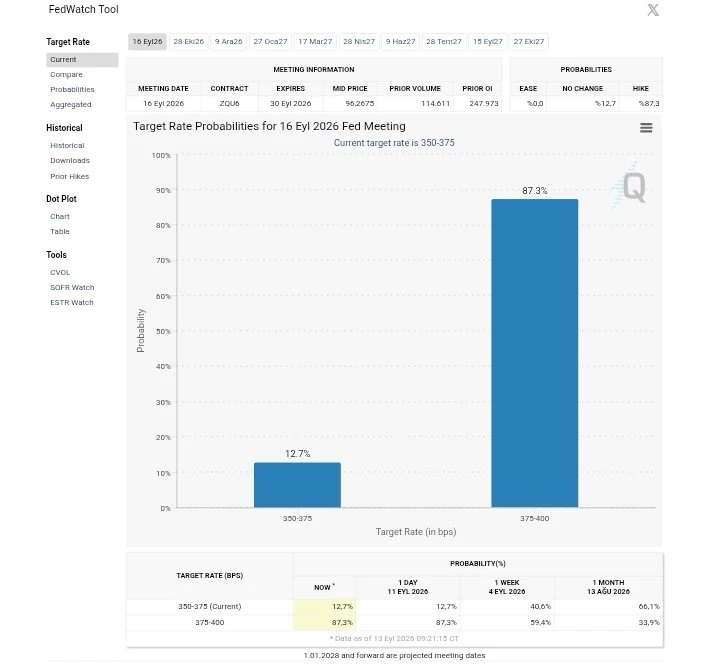Open Probabilities in the Target Rate section

point(72,90)
